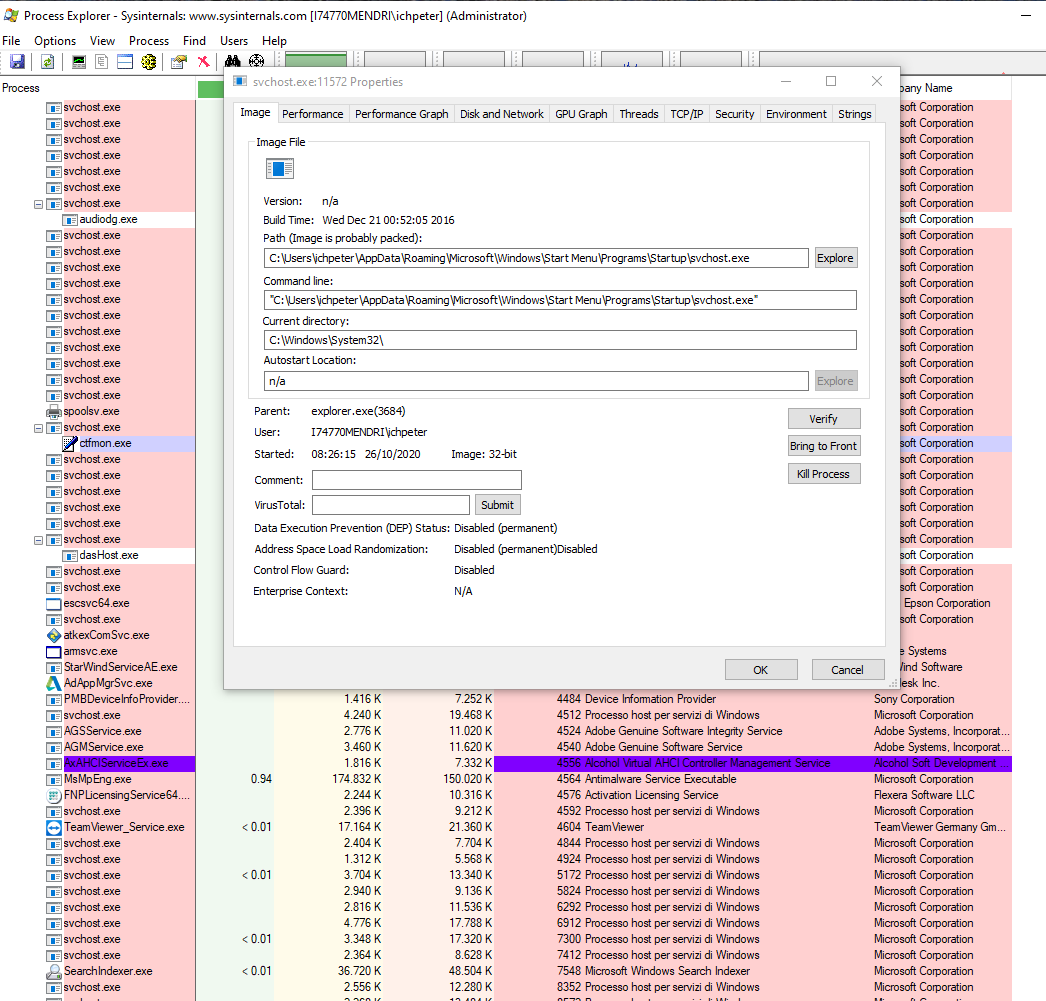Click the Bring to Front button
Screen dimensions: 1046x1001
824,446
